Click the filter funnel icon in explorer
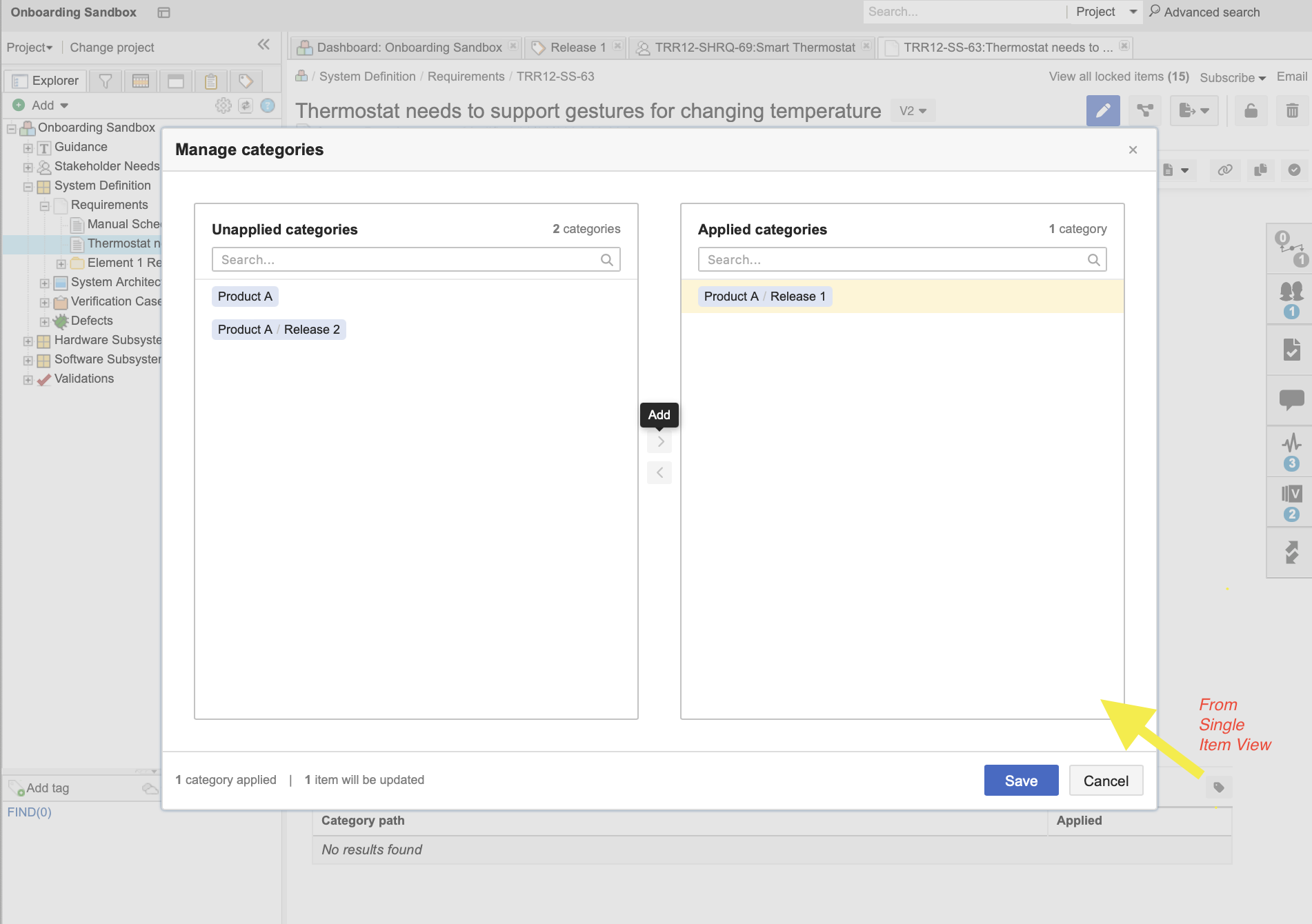Viewport: 1312px width, 924px height. (x=106, y=81)
